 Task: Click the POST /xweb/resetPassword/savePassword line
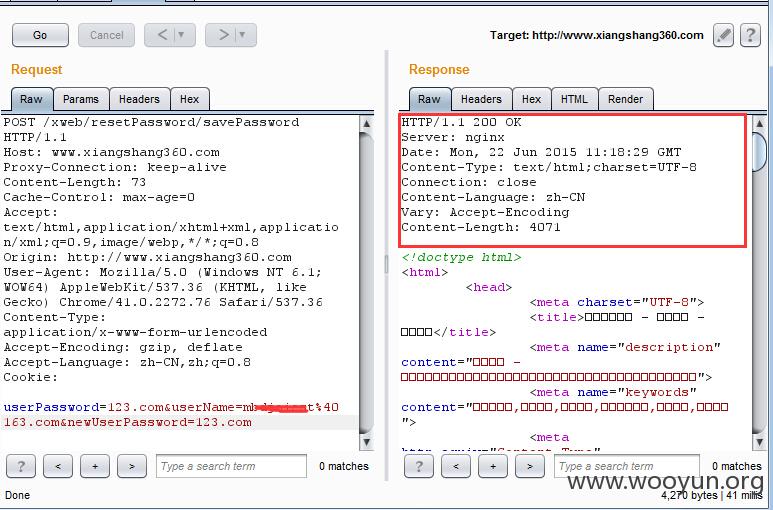click(x=151, y=122)
